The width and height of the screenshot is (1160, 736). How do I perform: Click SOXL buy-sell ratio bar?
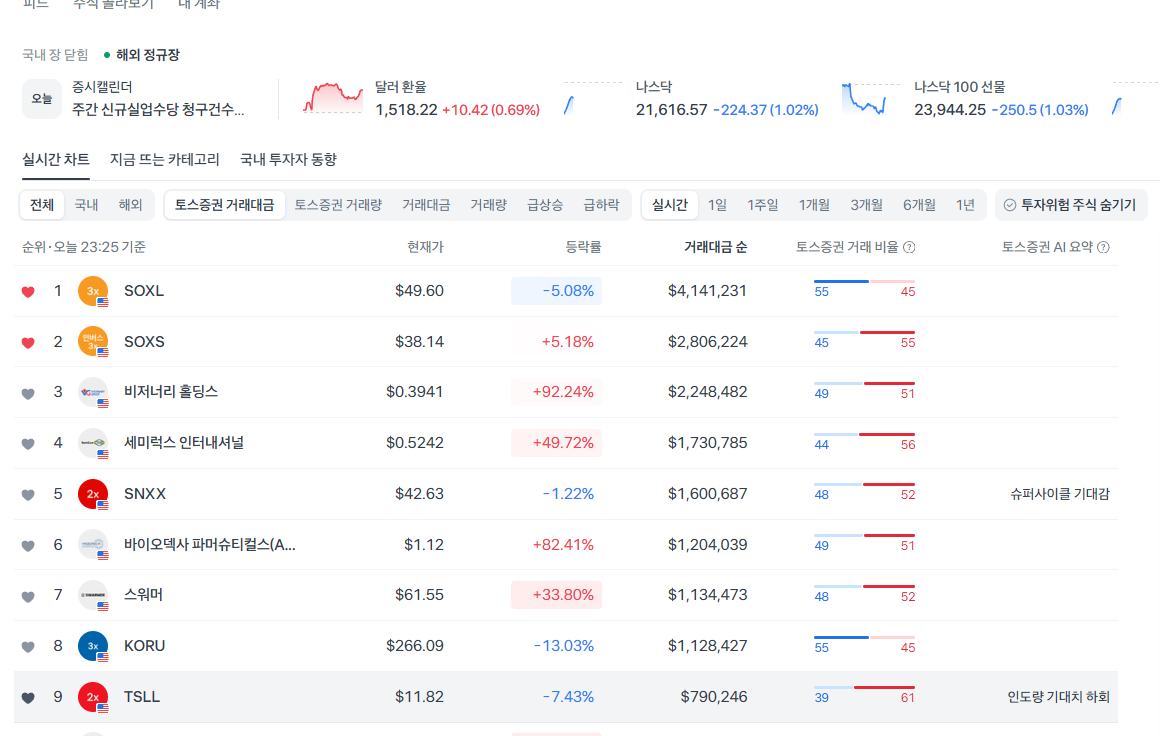click(864, 282)
